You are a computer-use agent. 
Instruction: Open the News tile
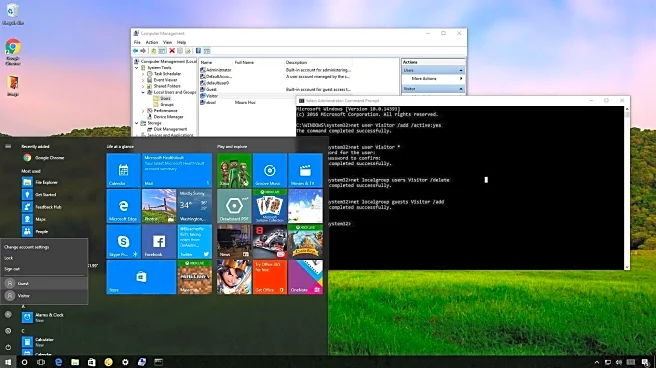234,241
